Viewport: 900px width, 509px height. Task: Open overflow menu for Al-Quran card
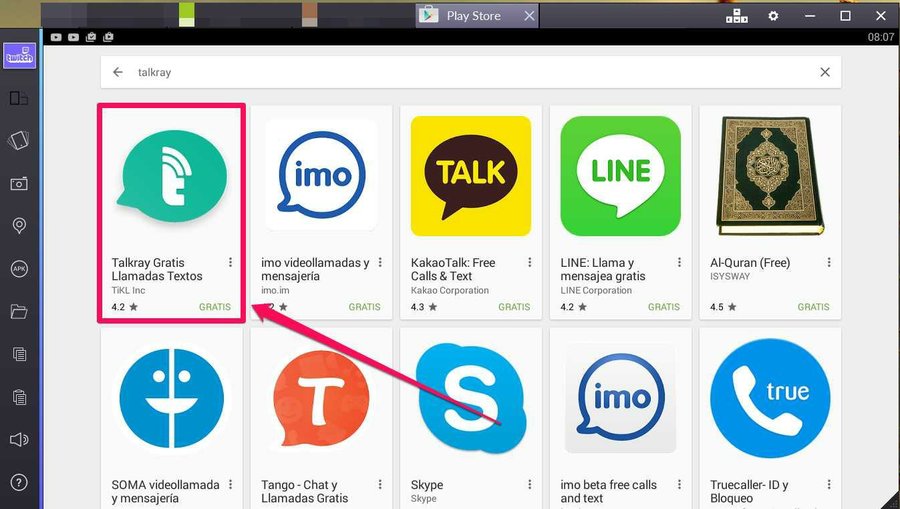pos(829,262)
